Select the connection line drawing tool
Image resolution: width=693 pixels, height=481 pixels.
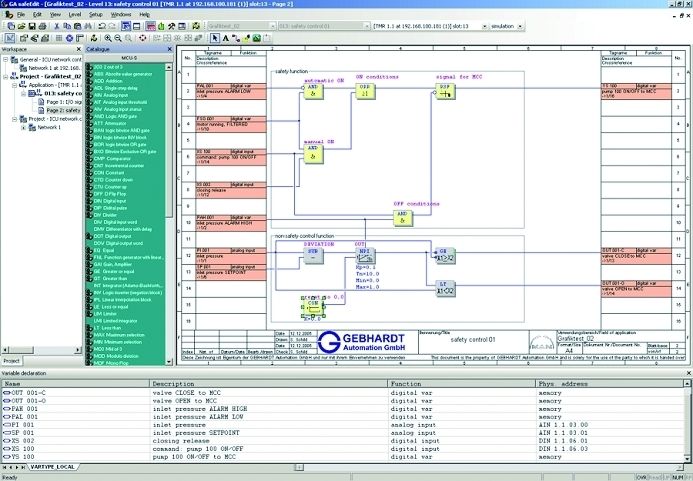click(x=236, y=38)
